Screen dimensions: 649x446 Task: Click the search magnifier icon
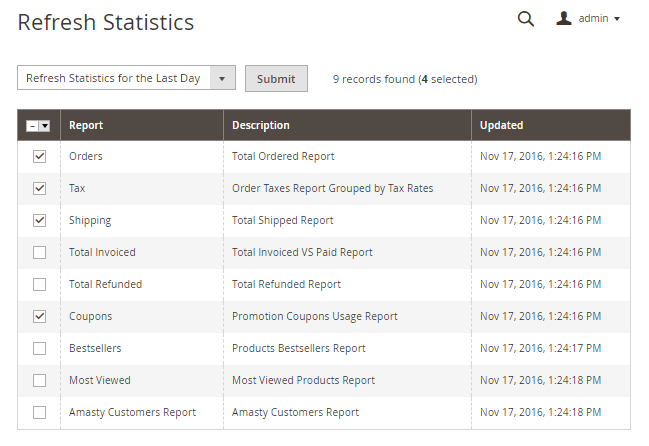point(525,19)
